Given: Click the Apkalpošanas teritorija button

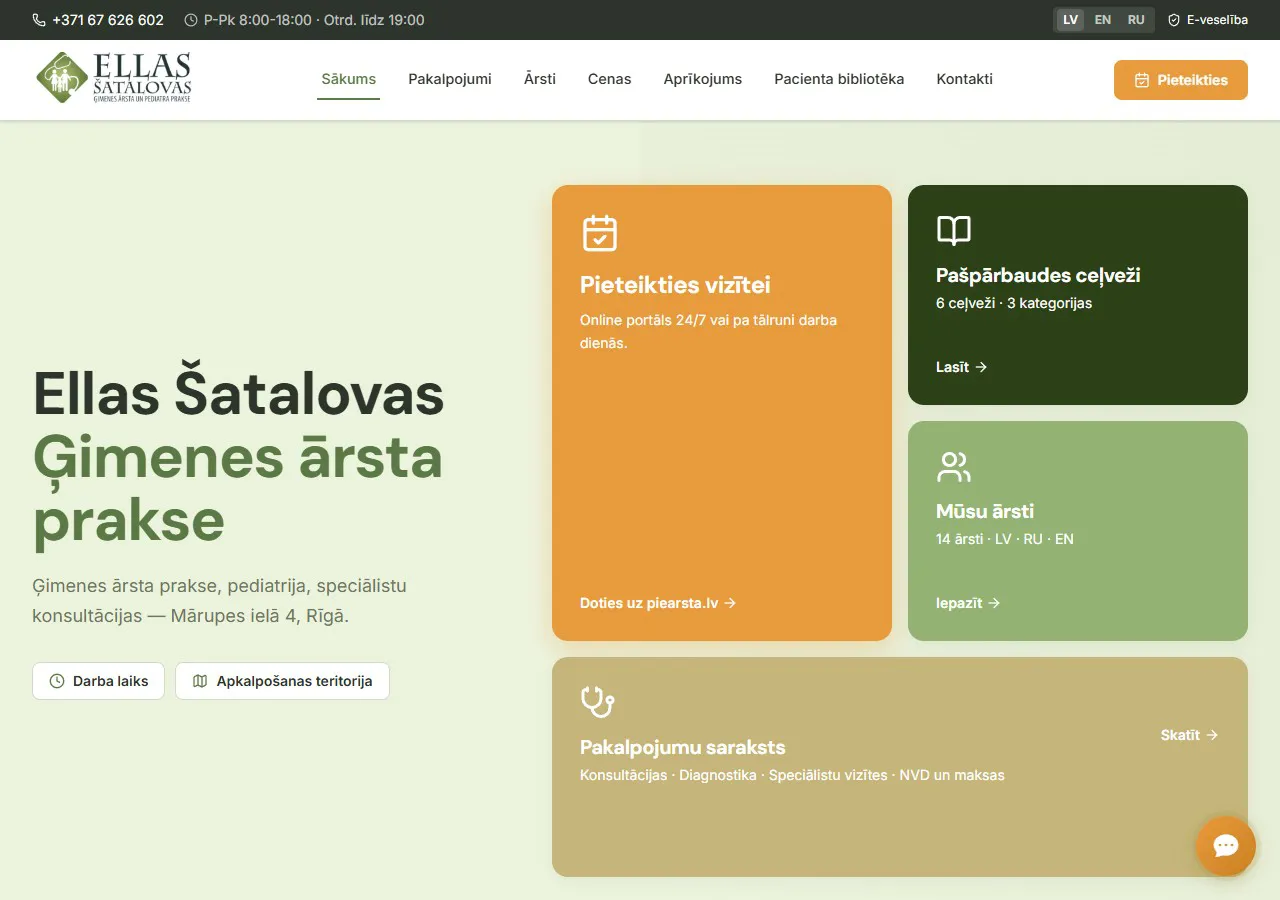Looking at the screenshot, I should pos(282,681).
